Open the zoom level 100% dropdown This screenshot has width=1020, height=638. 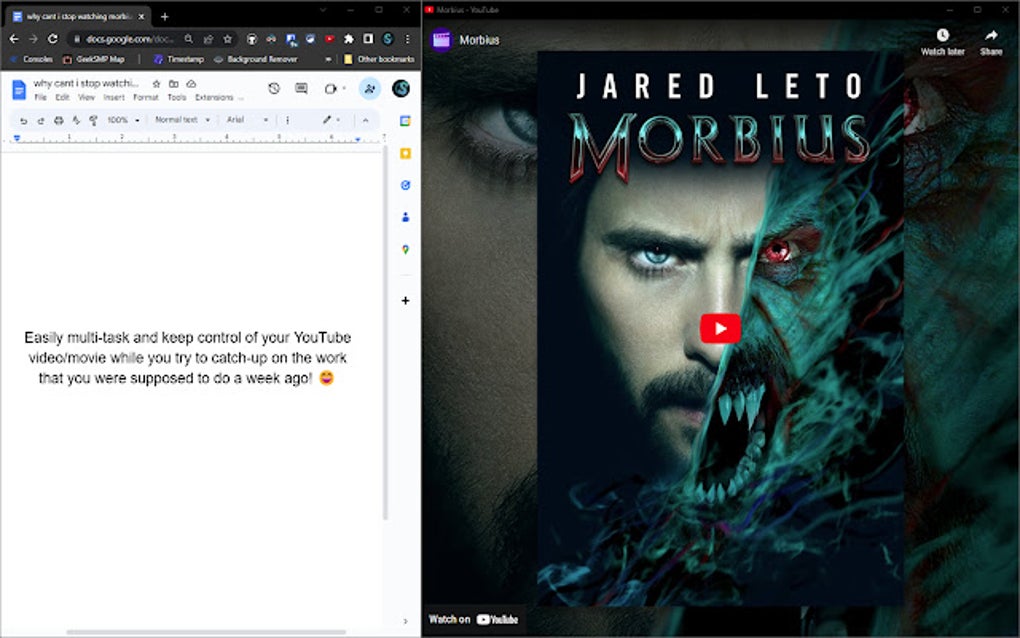tap(117, 119)
